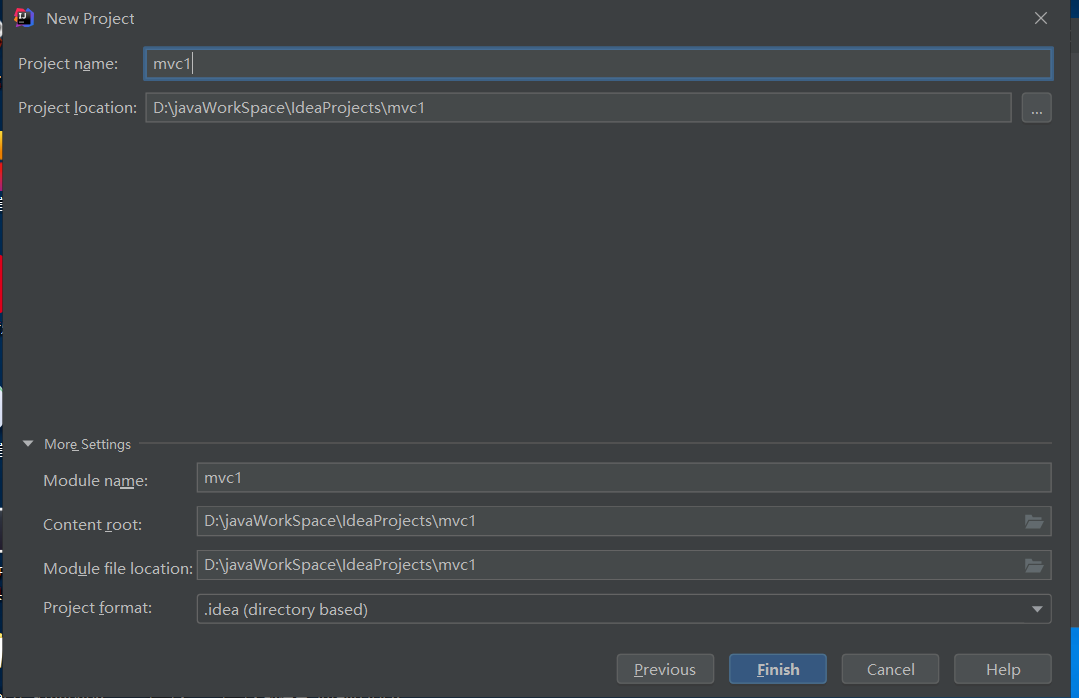Focus the Project name field

coord(598,63)
